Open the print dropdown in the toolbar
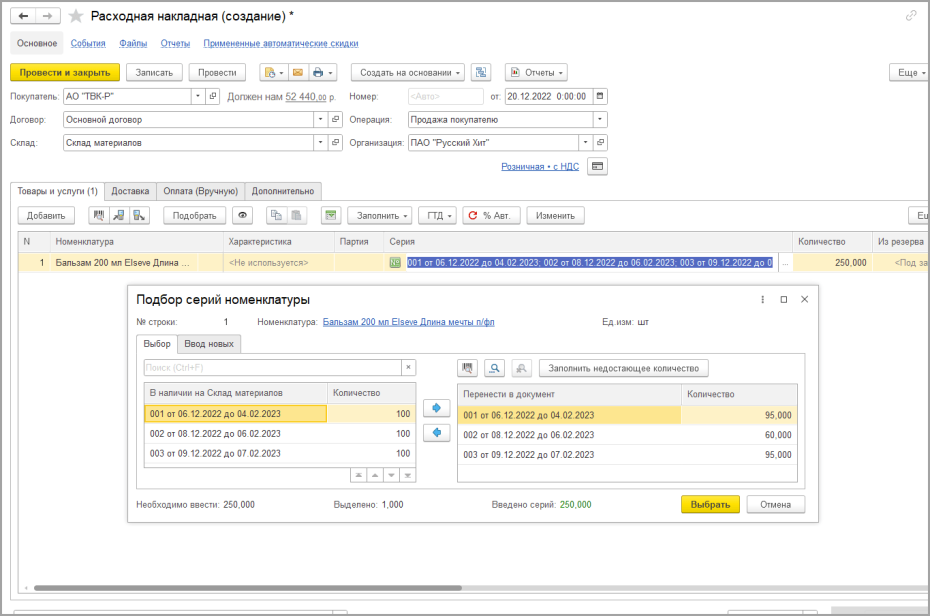 tap(323, 72)
